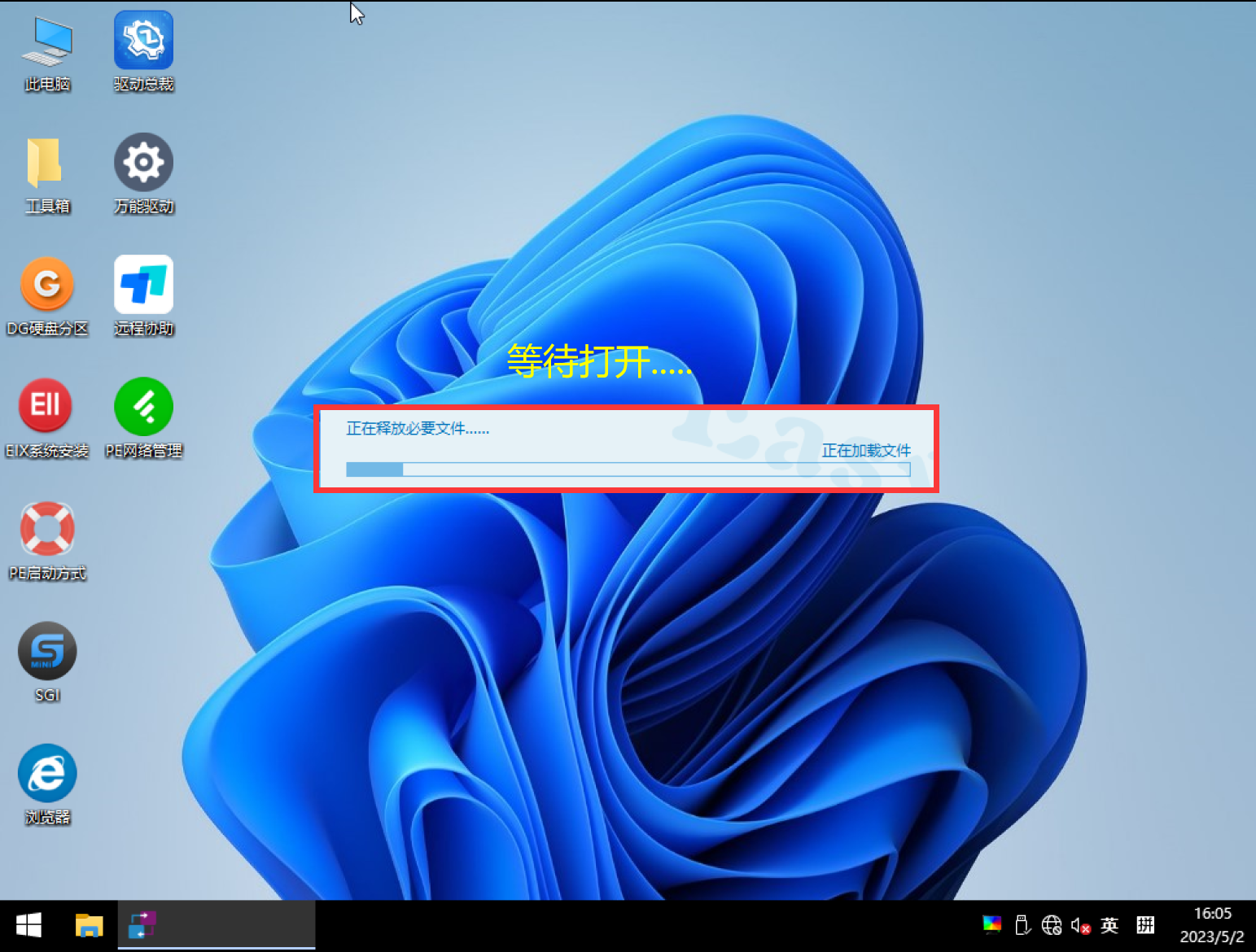Click the USB device tray icon
Screen dimensions: 1256x952
click(1022, 925)
